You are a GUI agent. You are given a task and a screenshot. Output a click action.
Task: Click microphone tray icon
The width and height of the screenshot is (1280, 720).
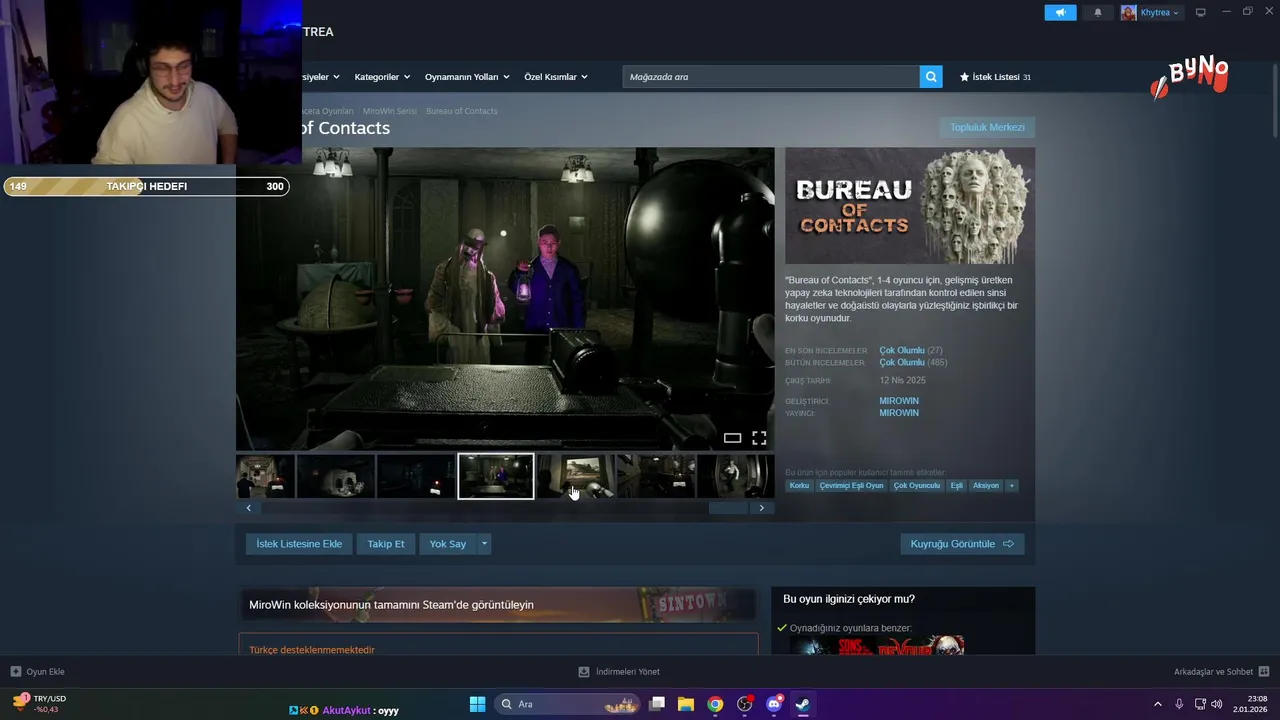(x=1180, y=704)
